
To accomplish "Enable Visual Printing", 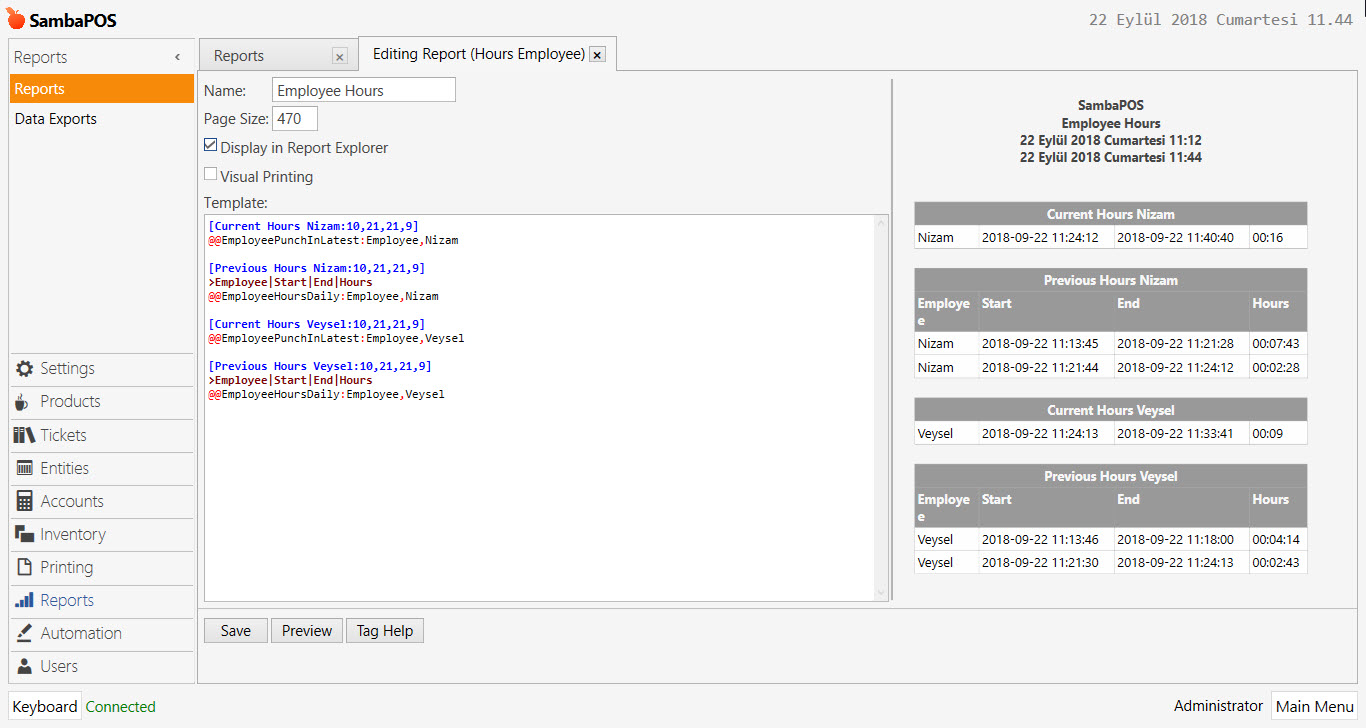I will pyautogui.click(x=211, y=174).
